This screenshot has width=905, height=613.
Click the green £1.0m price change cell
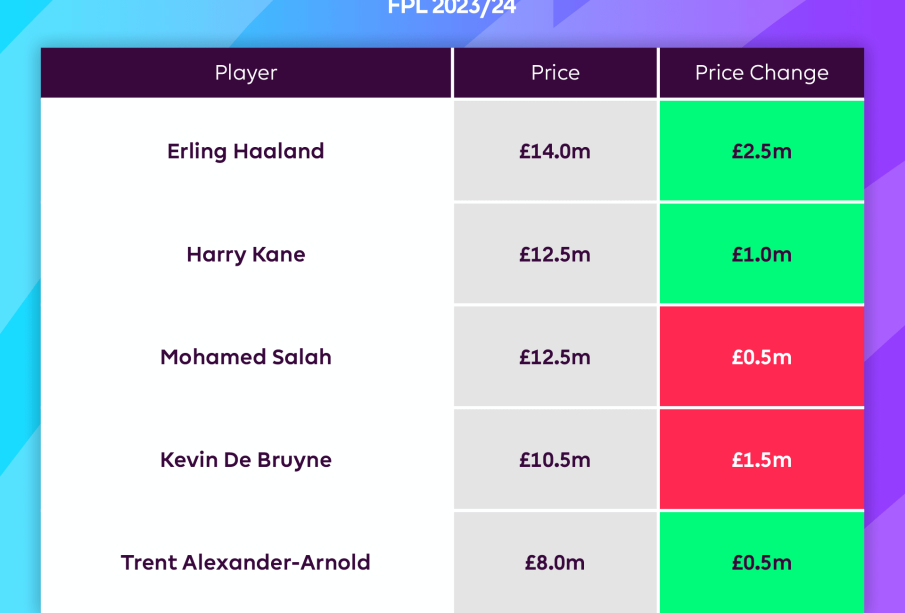(761, 254)
